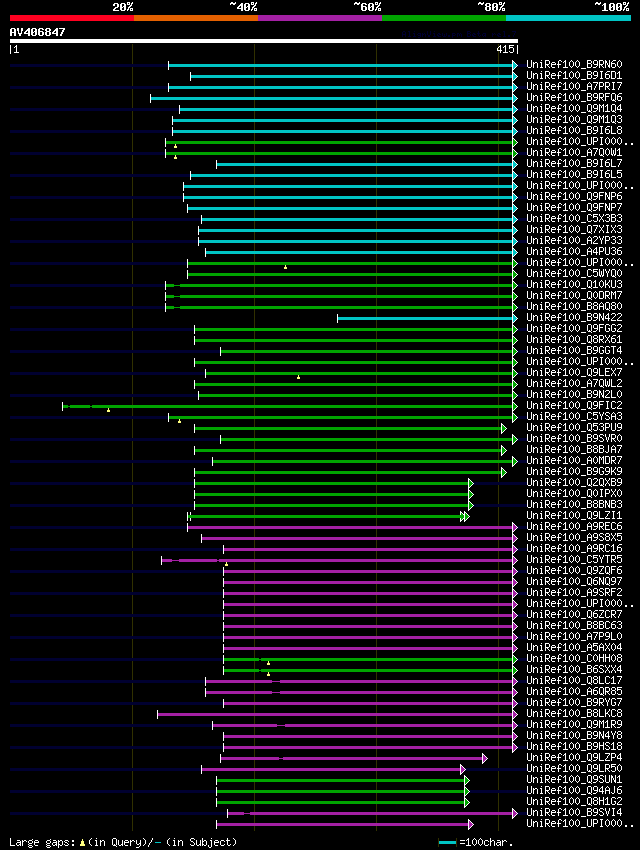Open the UniRef100_A7PRI7 hit
The height and width of the screenshot is (850, 640).
coord(574,86)
